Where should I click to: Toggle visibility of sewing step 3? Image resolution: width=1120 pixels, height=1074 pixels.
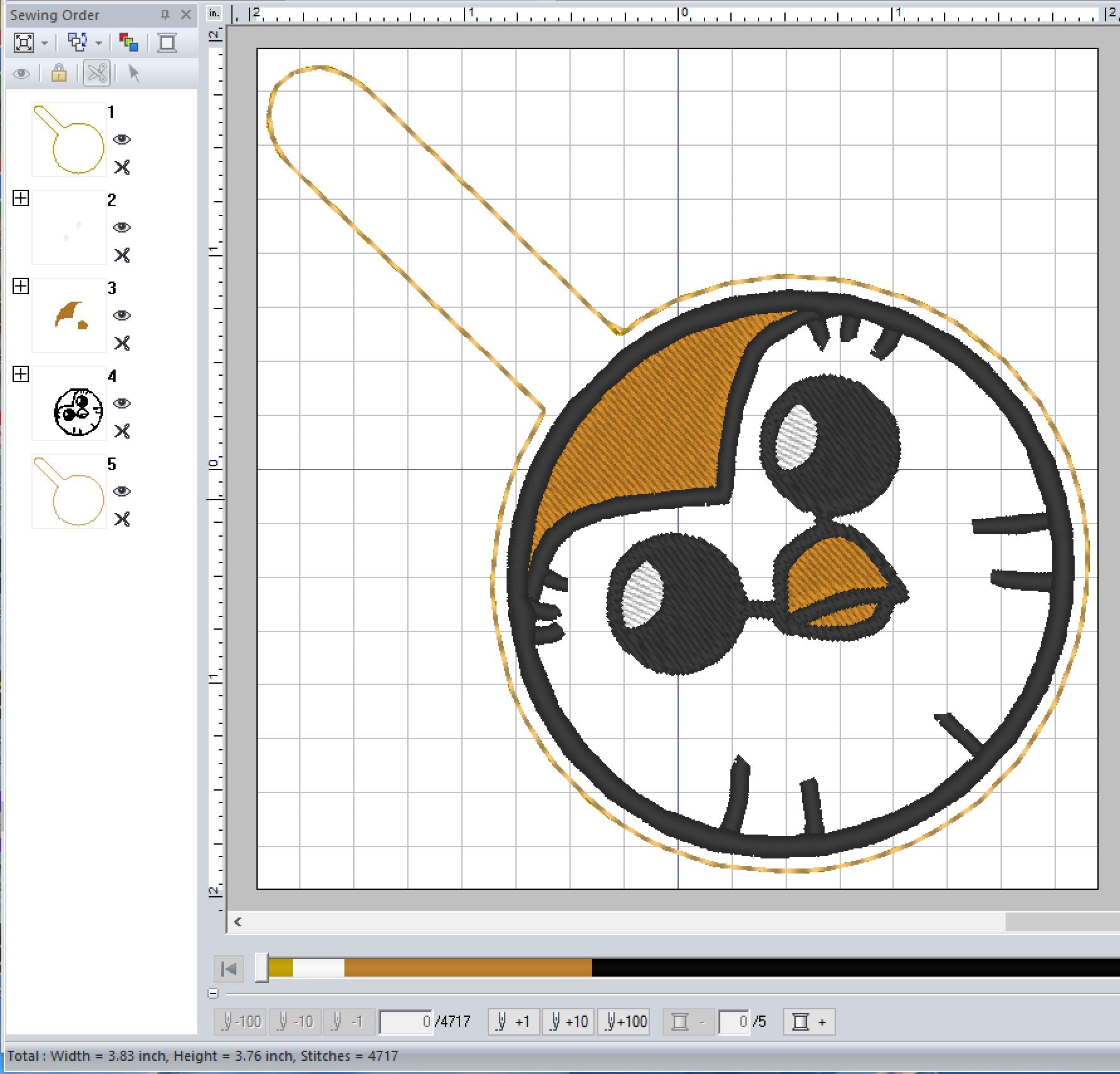(122, 315)
